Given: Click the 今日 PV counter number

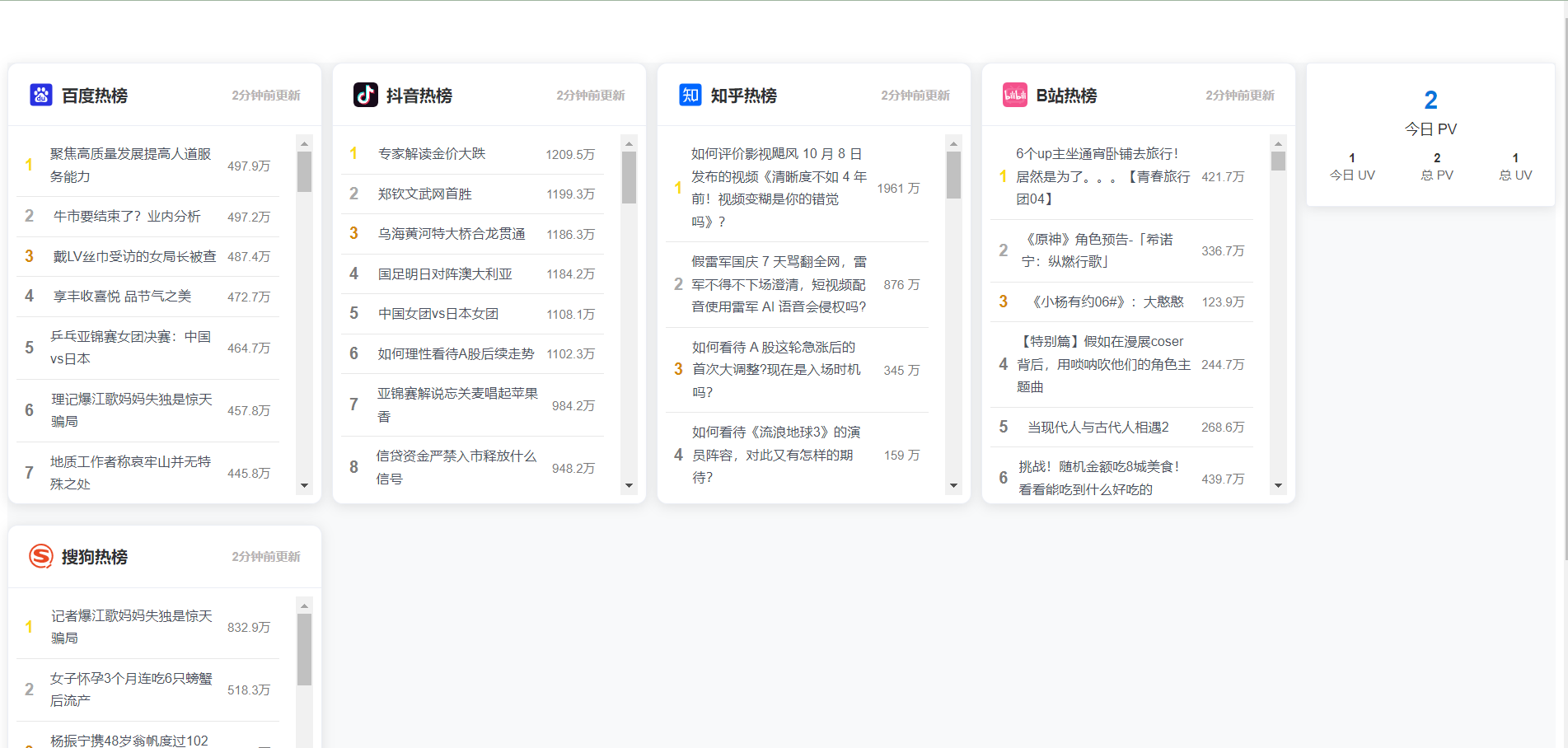Looking at the screenshot, I should (x=1430, y=101).
